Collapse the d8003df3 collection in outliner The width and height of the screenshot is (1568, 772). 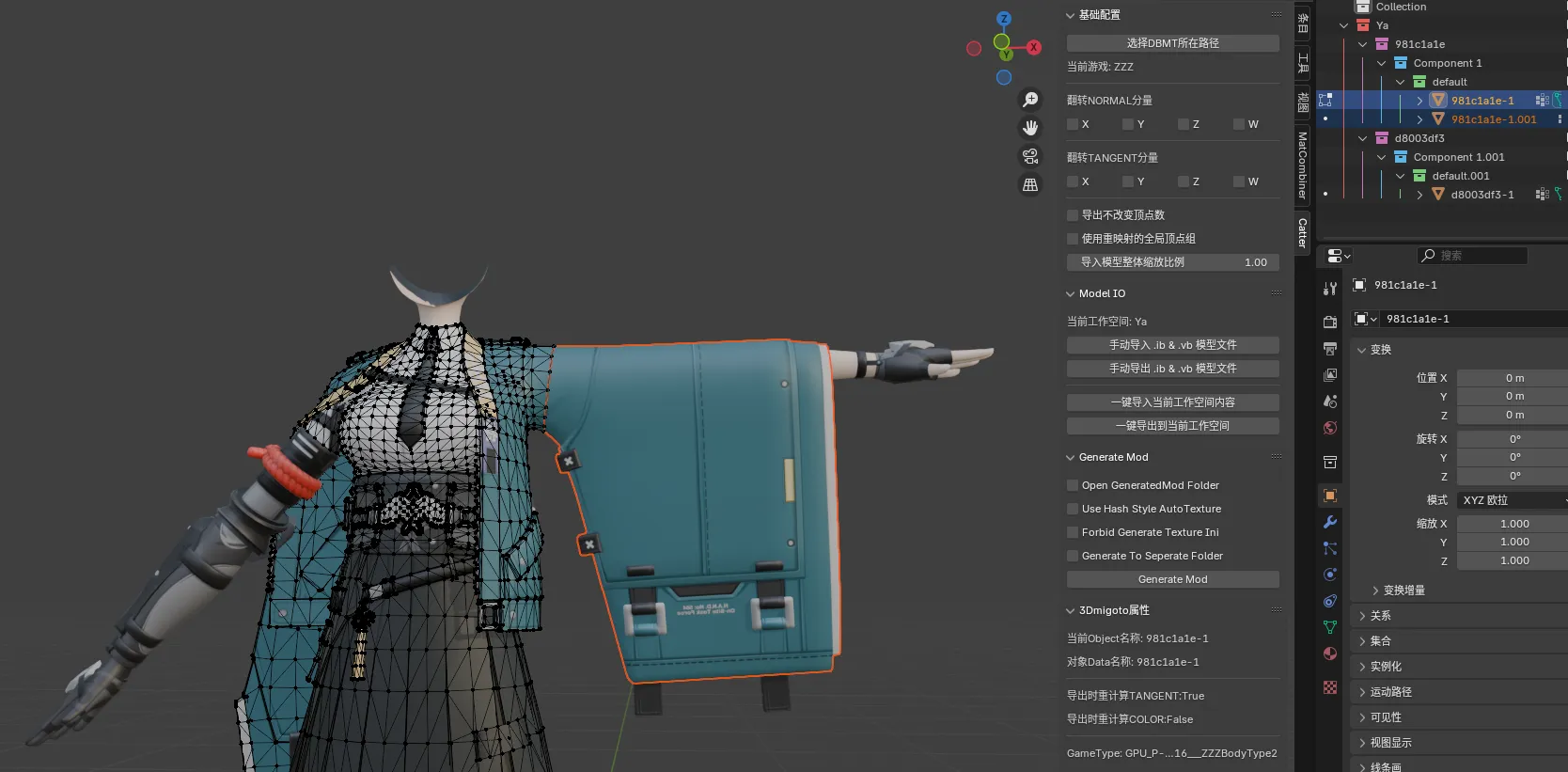tap(1363, 138)
